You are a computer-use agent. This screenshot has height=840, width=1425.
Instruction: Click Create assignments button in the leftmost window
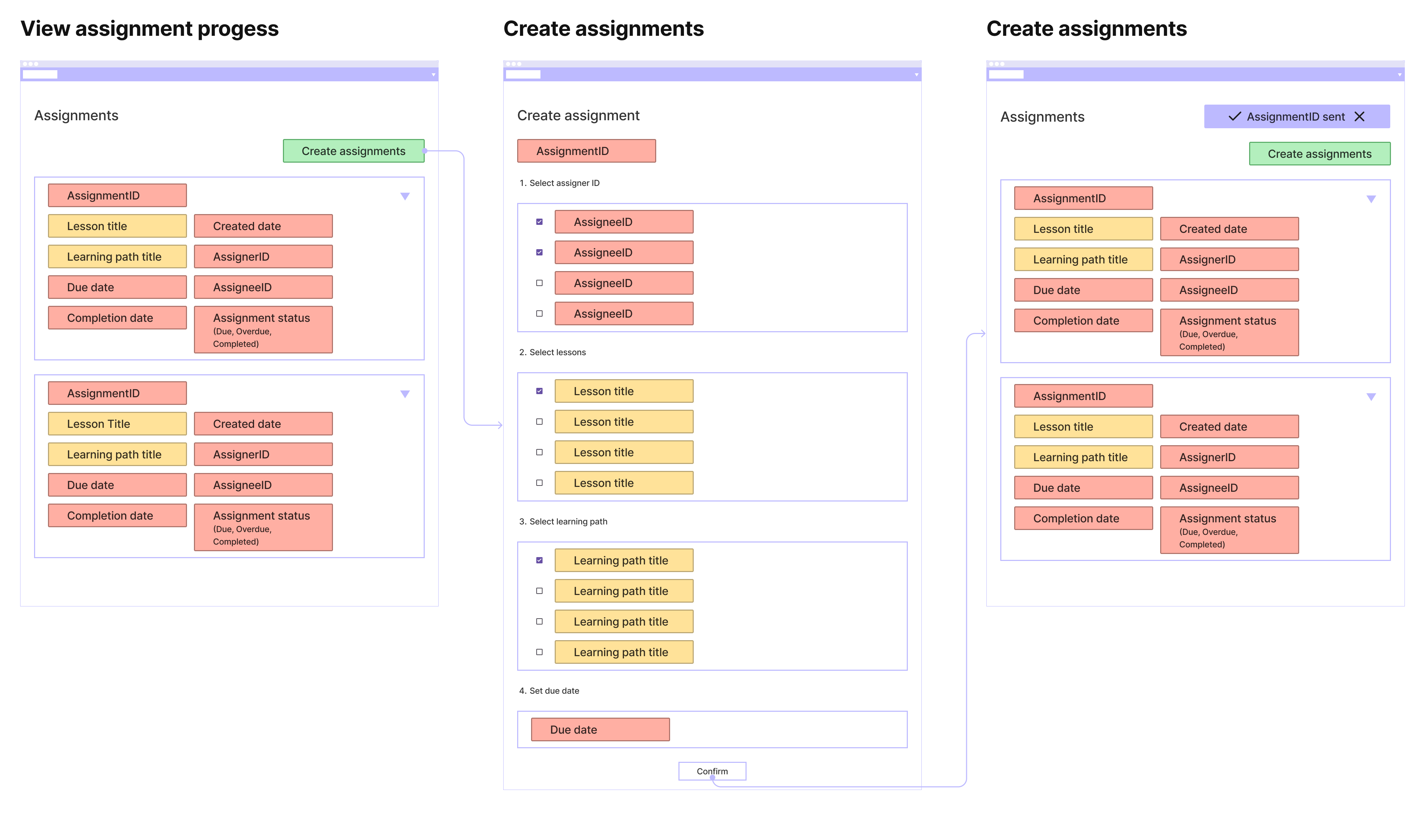click(x=353, y=151)
